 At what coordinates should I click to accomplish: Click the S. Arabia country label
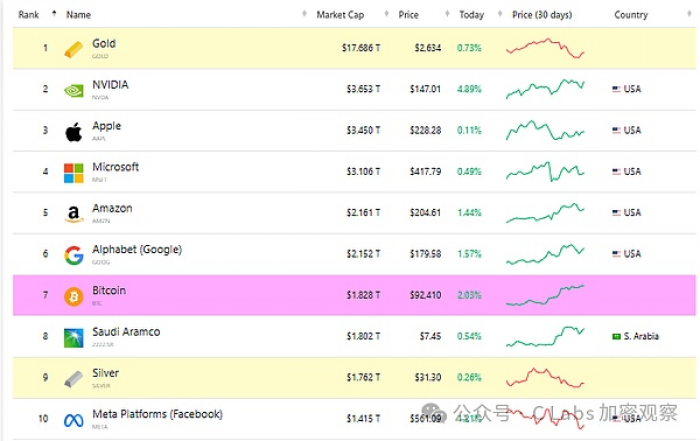point(641,336)
